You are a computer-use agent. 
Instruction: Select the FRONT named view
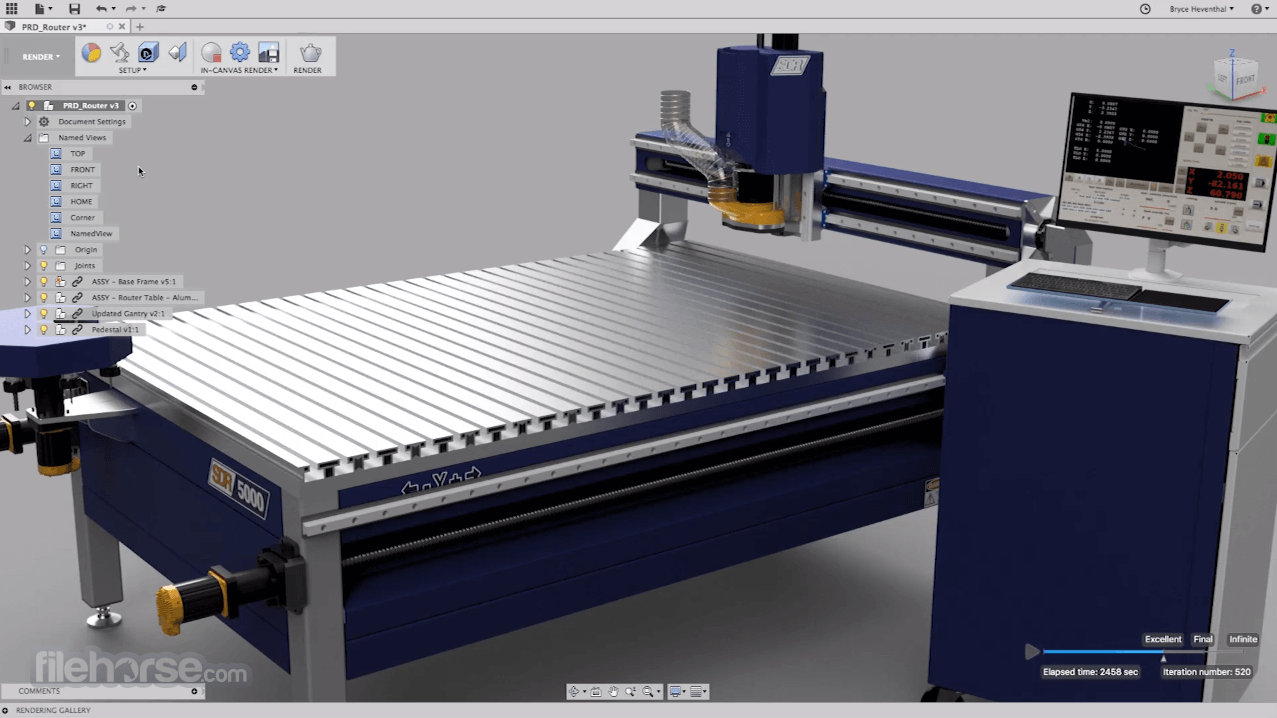[x=83, y=170]
